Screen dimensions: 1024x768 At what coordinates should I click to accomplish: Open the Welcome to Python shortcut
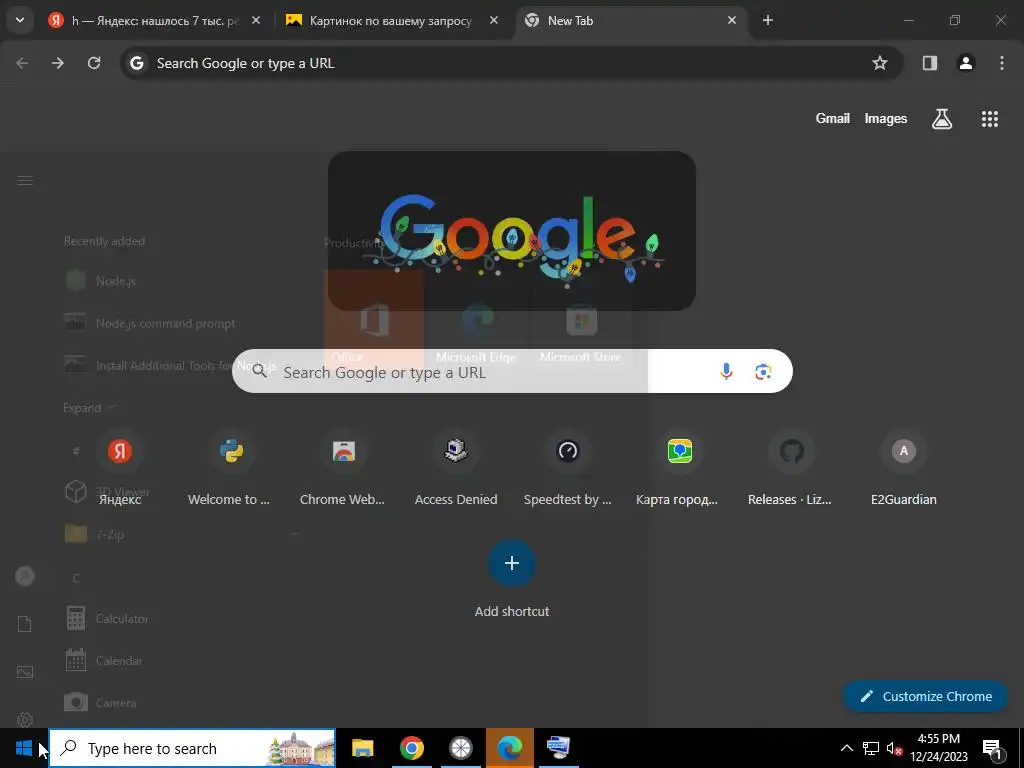229,467
